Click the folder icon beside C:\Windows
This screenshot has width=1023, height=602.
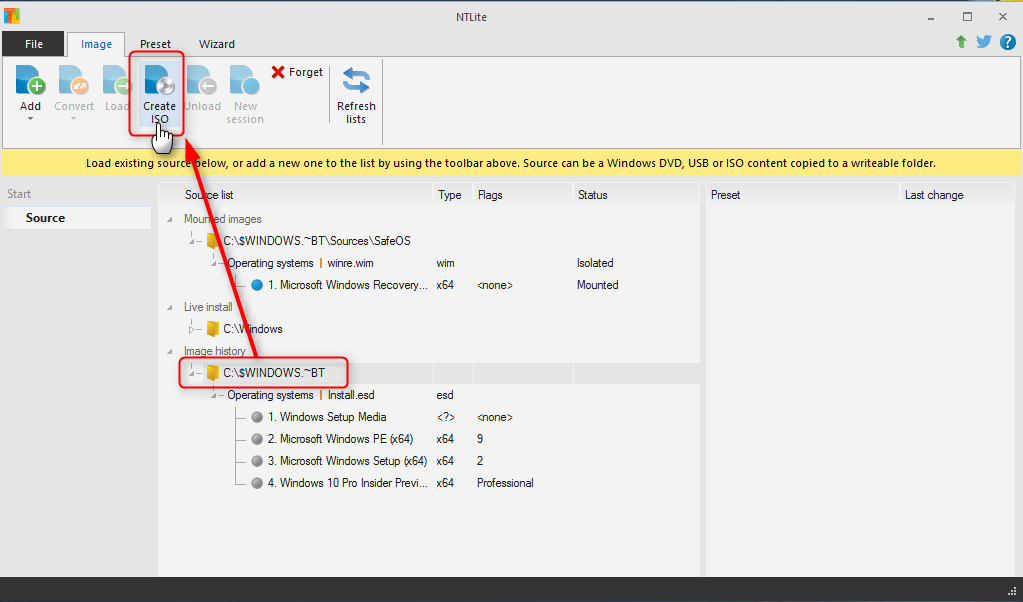tap(212, 329)
